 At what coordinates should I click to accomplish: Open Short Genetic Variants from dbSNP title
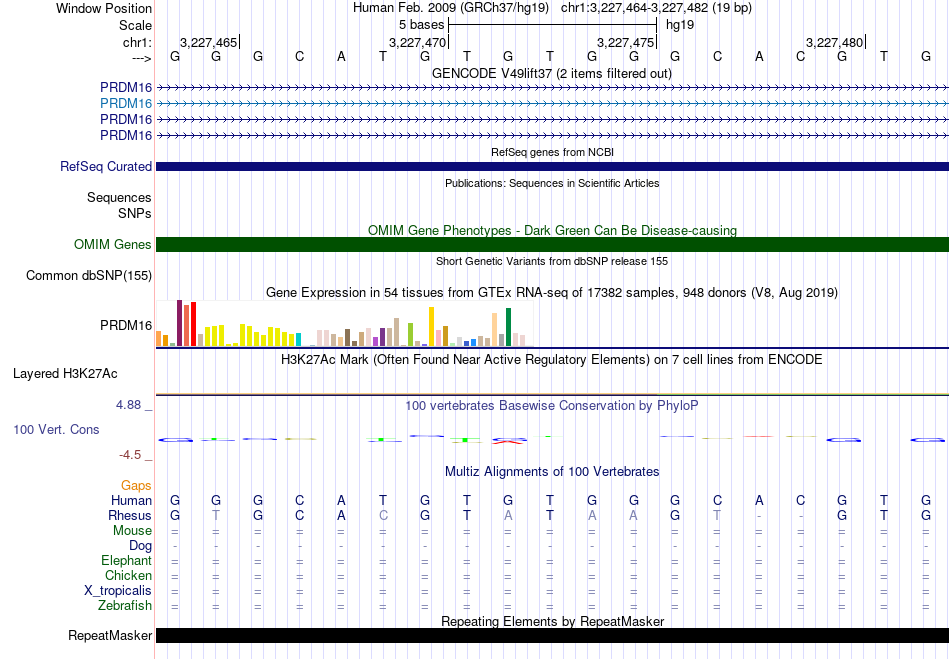552,261
